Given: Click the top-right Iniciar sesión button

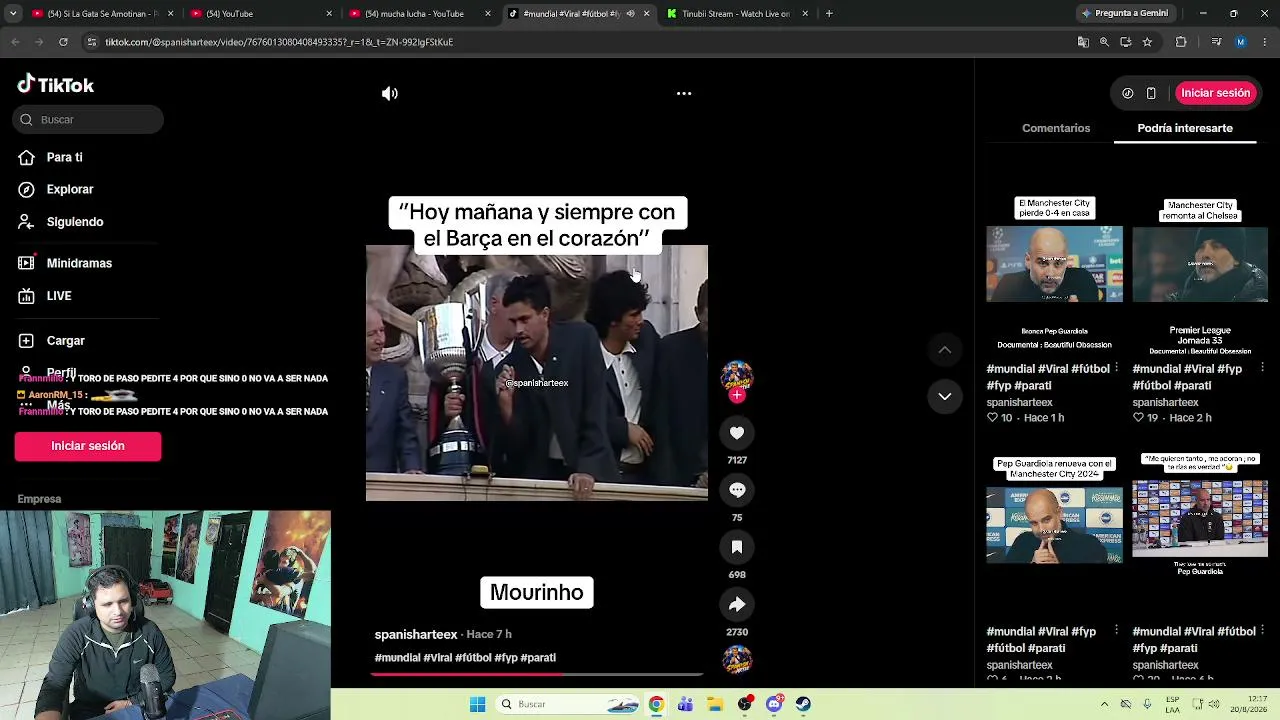Looking at the screenshot, I should point(1215,93).
